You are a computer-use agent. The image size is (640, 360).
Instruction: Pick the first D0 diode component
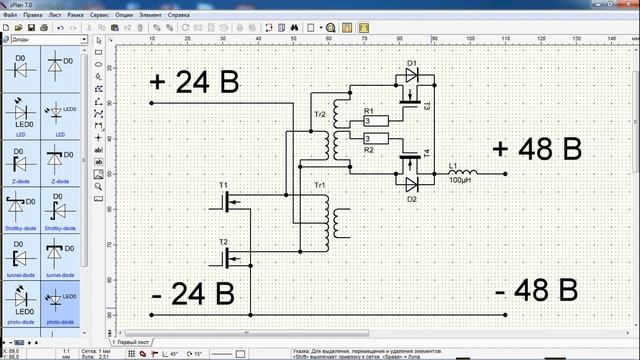pyautogui.click(x=21, y=68)
